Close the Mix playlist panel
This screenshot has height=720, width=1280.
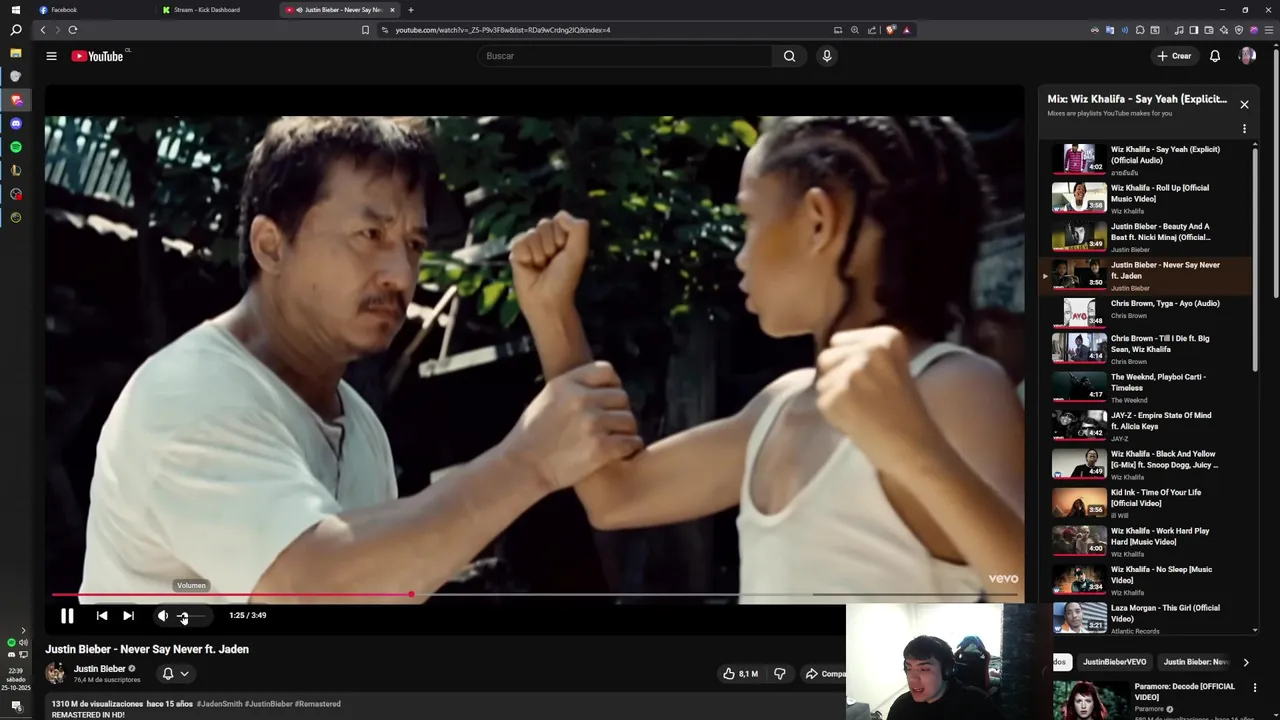[x=1244, y=104]
